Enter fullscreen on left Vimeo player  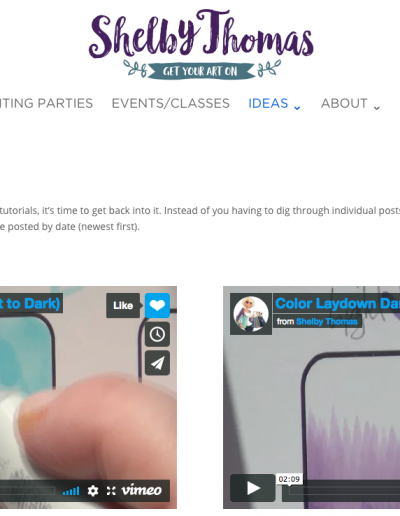[x=111, y=491]
